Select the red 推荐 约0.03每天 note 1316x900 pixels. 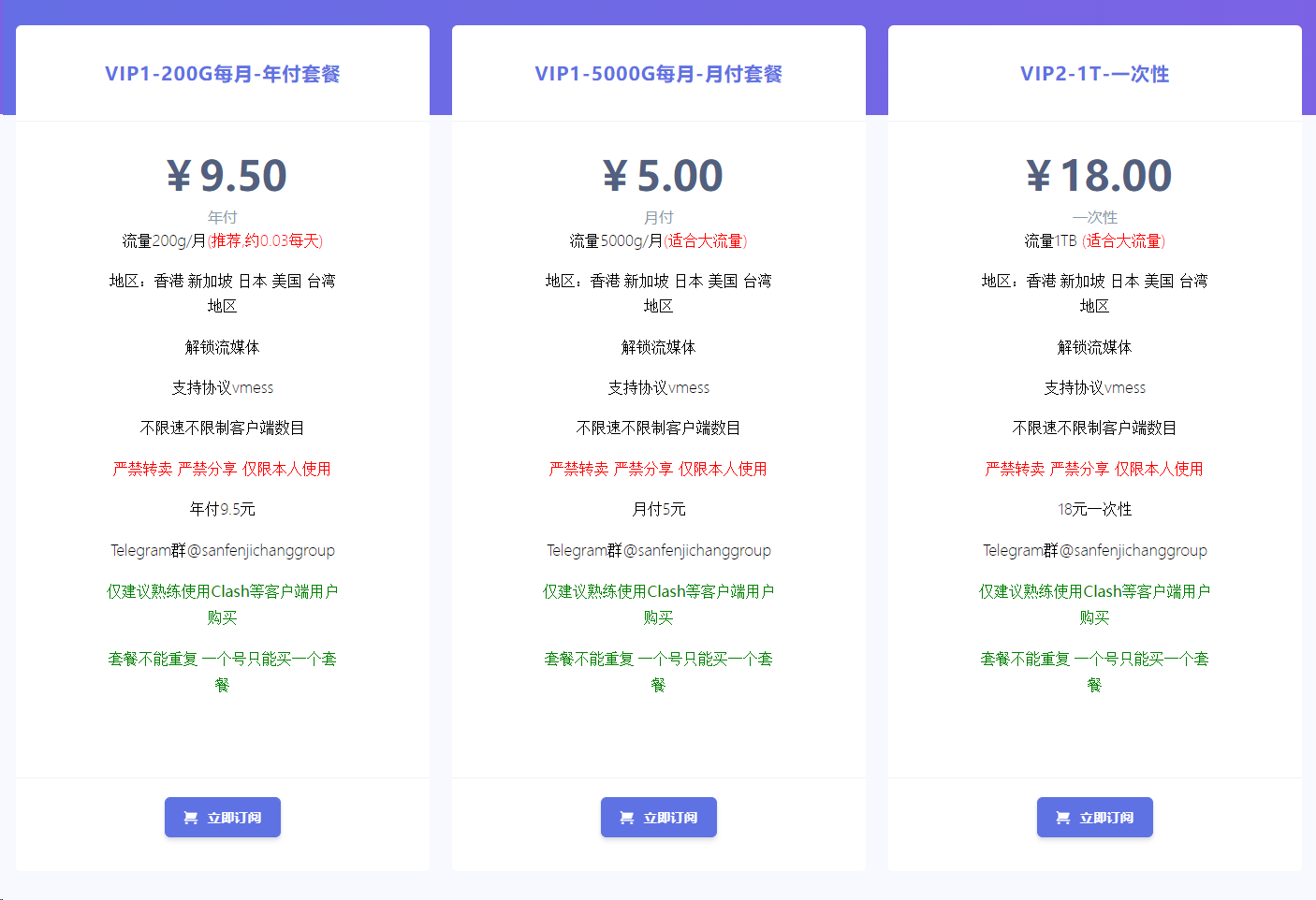coord(266,241)
